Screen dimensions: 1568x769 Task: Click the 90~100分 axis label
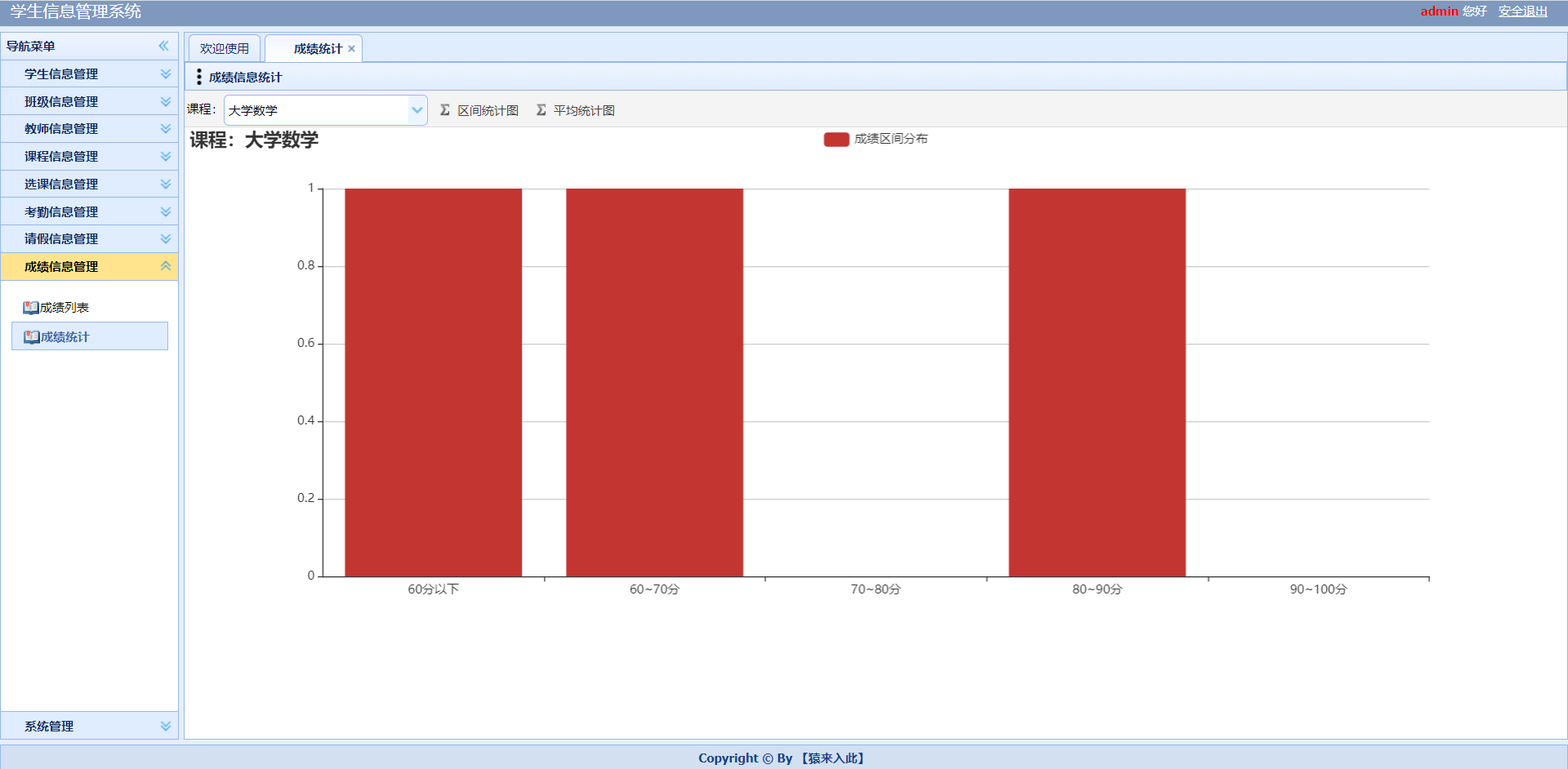(x=1318, y=589)
